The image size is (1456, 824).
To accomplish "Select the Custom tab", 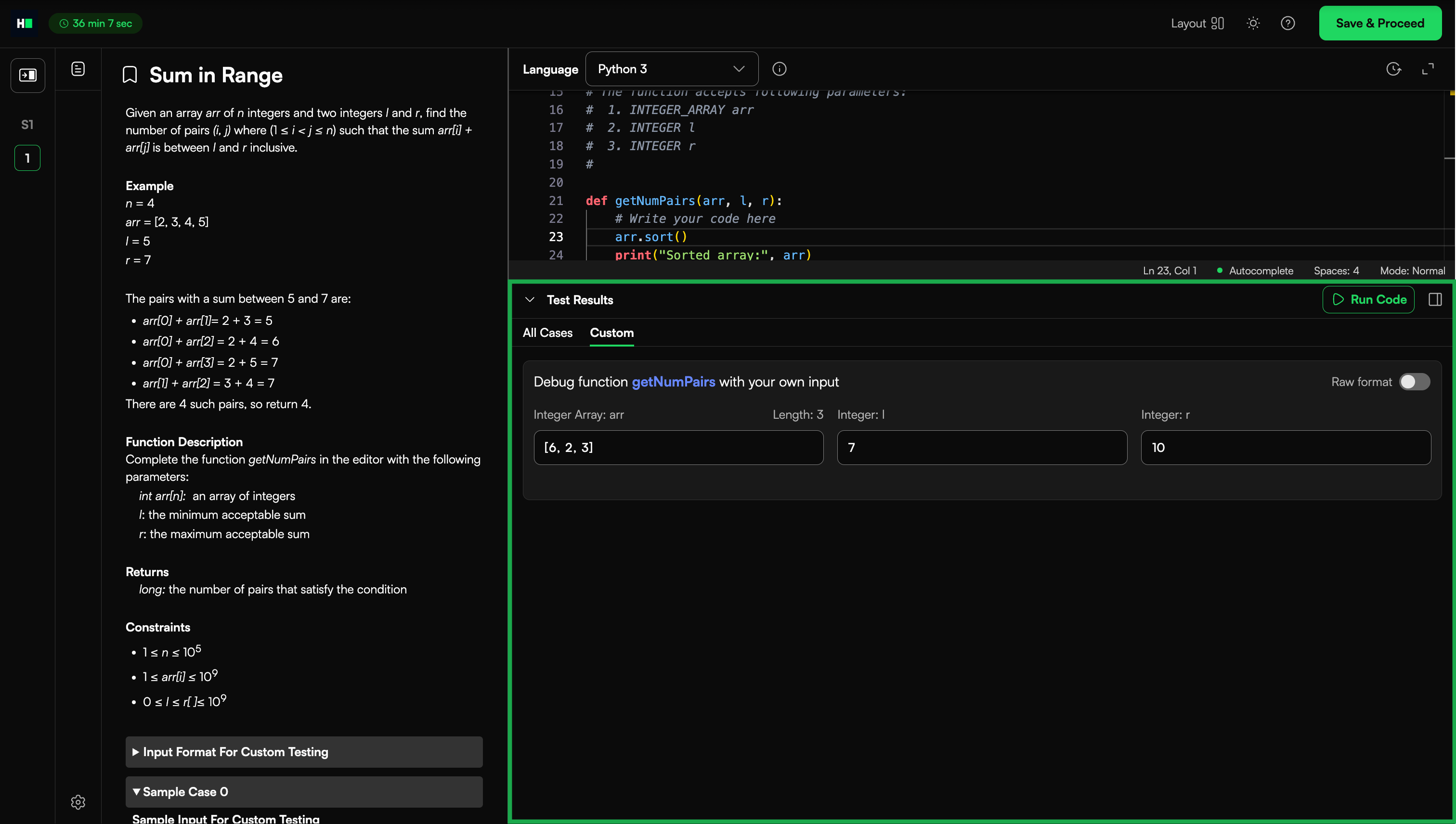I will tap(611, 333).
